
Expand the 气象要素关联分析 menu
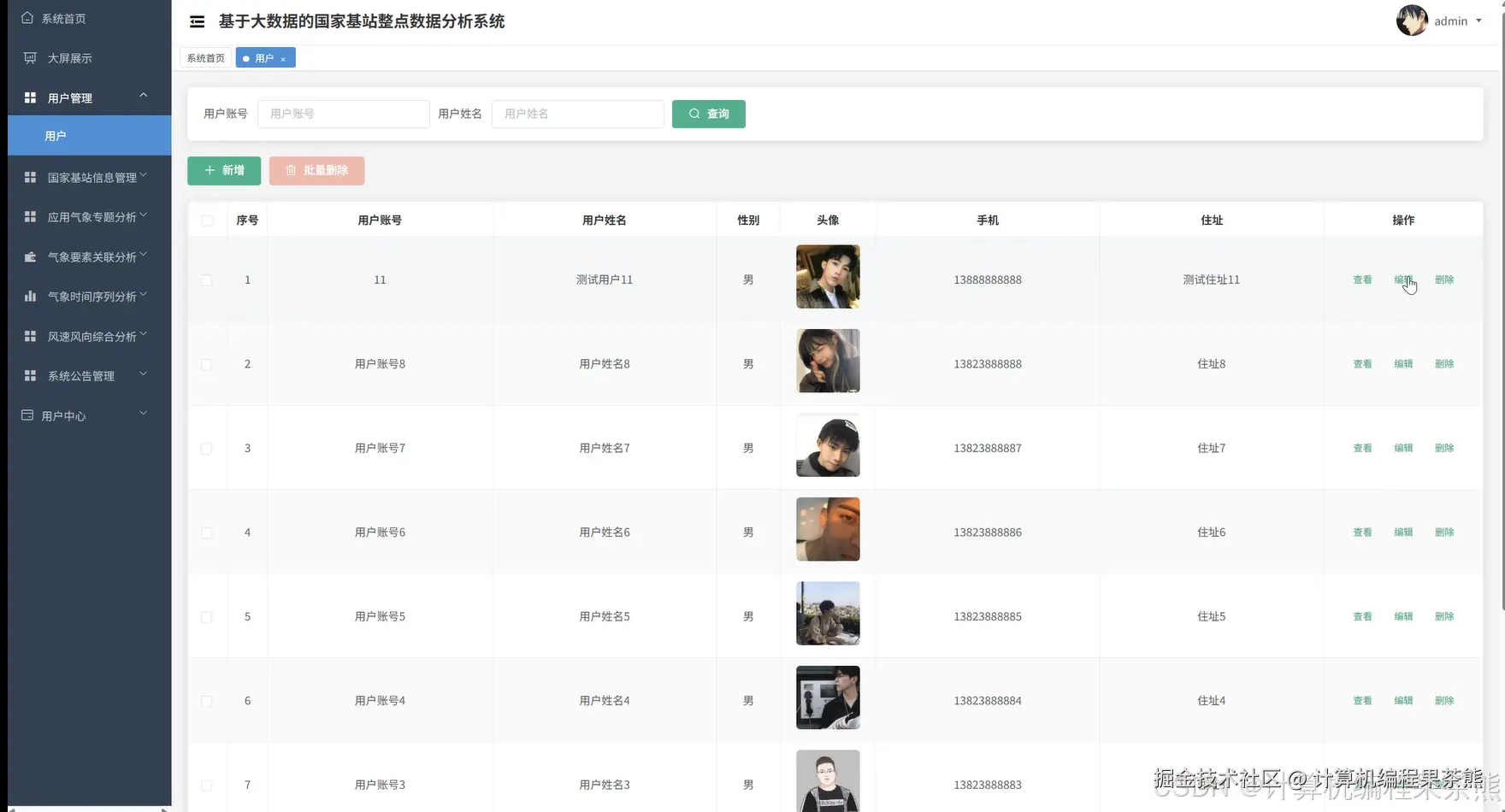pos(144,254)
